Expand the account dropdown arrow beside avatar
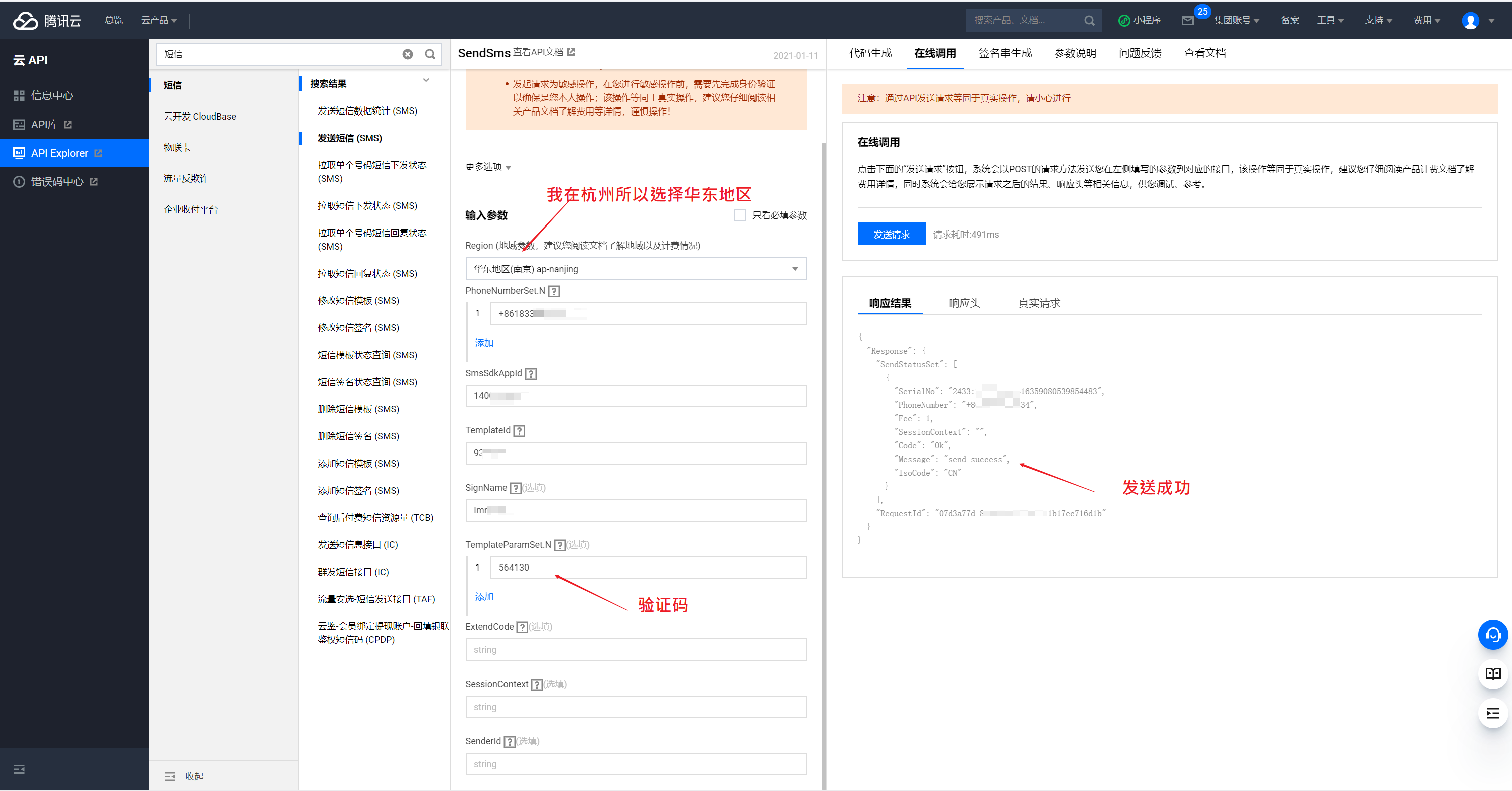 [1491, 21]
